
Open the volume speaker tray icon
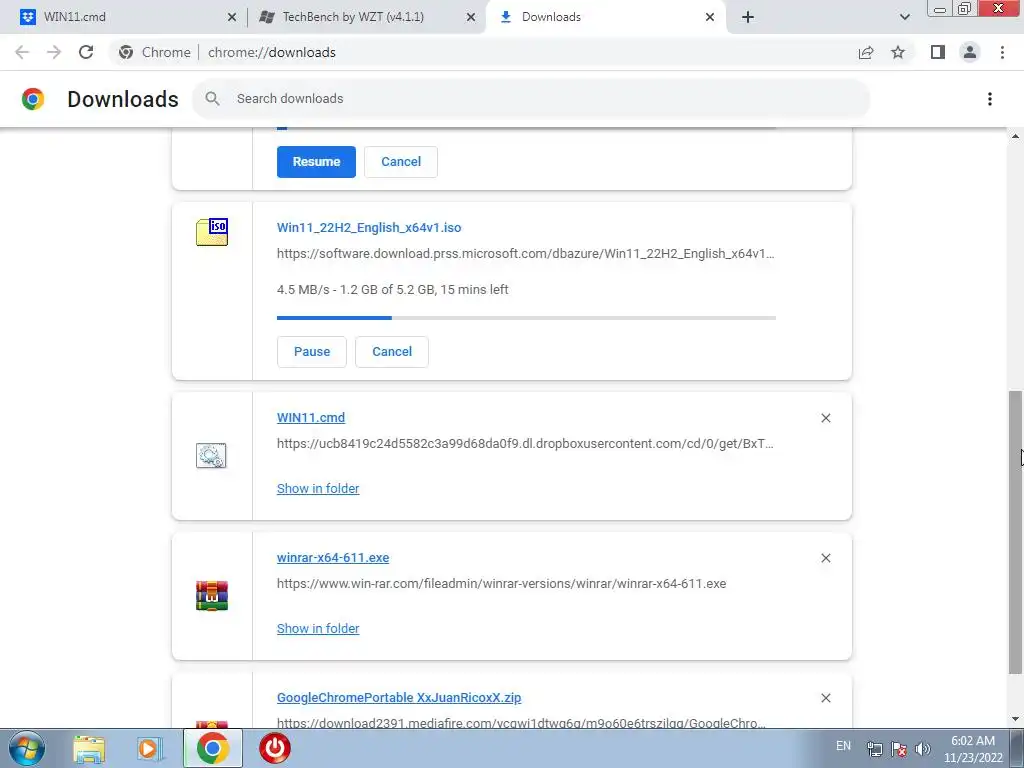[923, 749]
